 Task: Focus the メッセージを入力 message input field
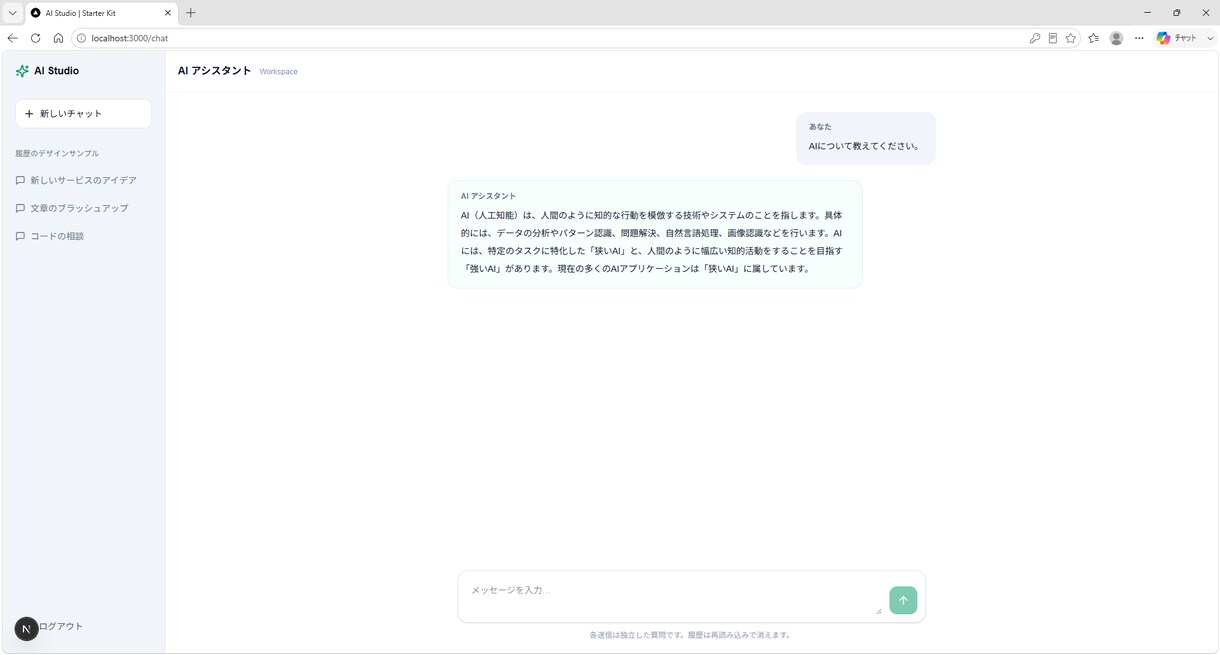[676, 596]
